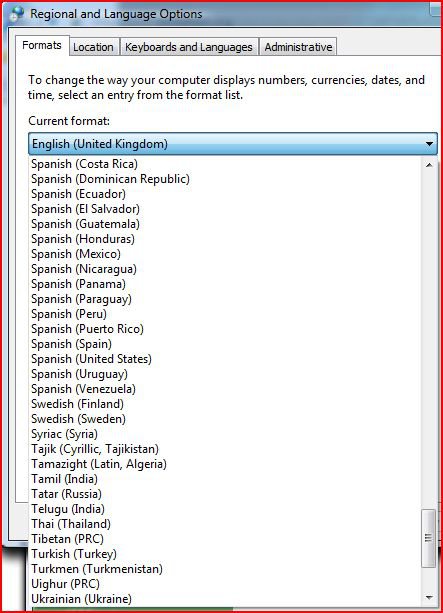Image resolution: width=443 pixels, height=613 pixels.
Task: Click the scrollbar thumb grip
Action: (429, 538)
